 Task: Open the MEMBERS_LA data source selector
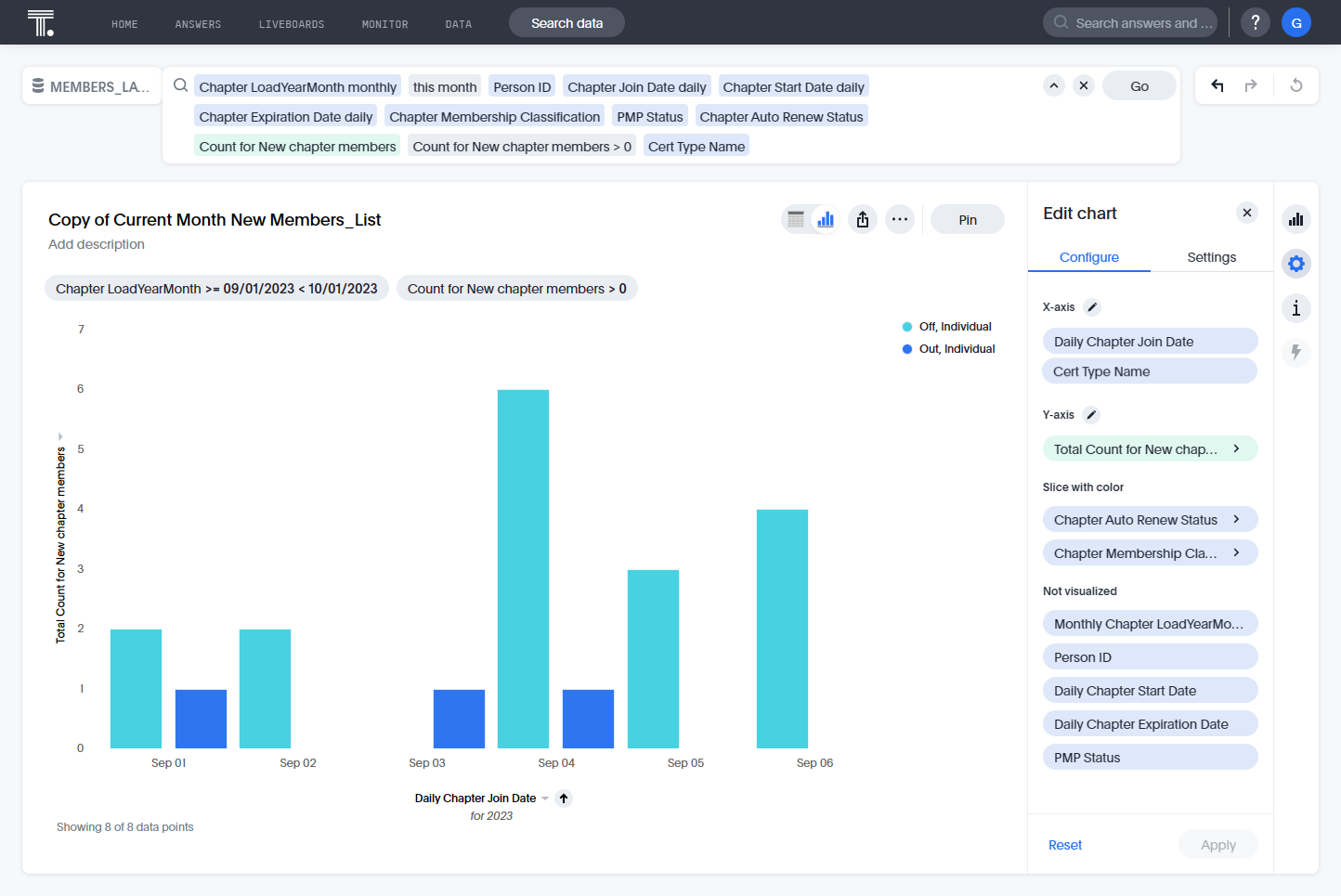tap(91, 86)
